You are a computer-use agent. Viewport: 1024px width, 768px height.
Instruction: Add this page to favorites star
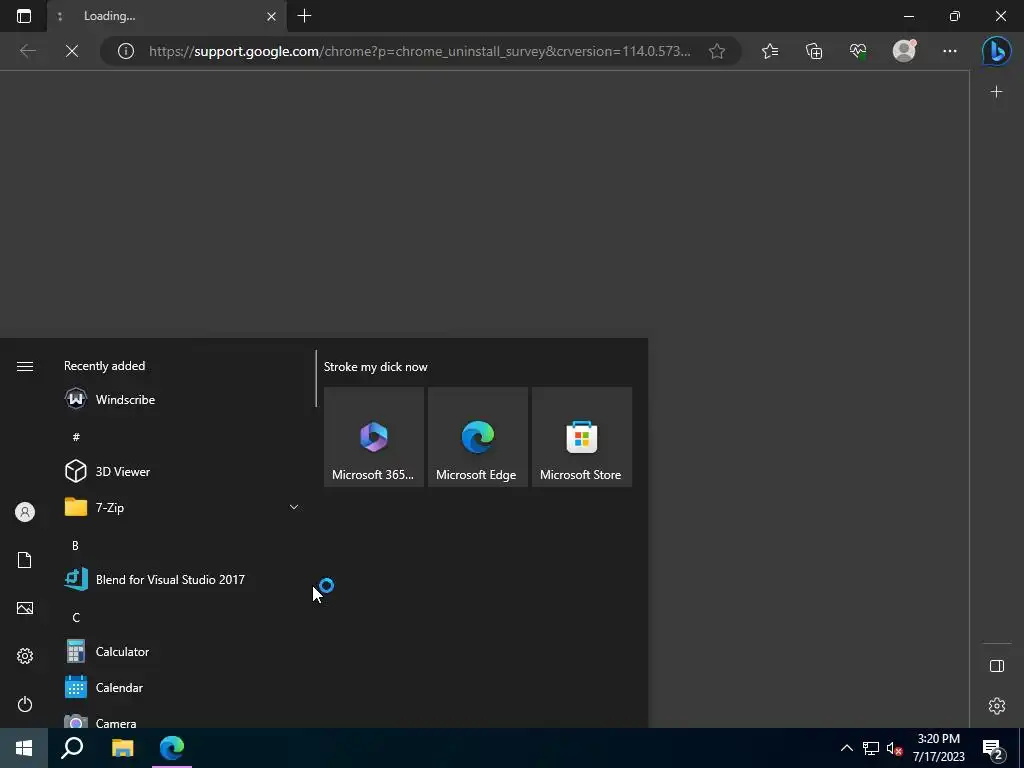point(717,51)
